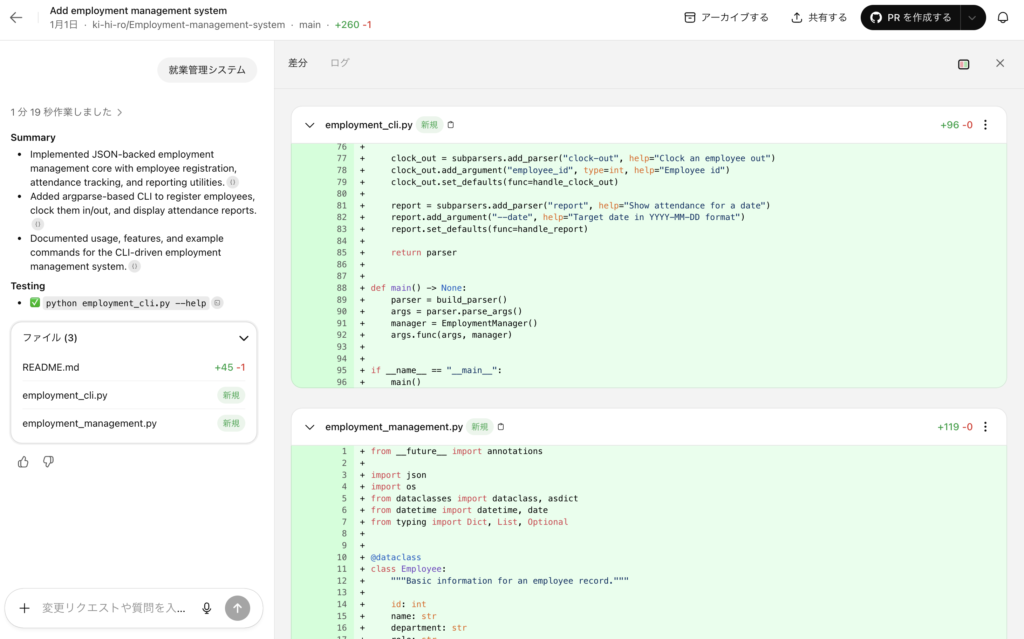
Task: Open README.md in the file list
Action: (51, 367)
